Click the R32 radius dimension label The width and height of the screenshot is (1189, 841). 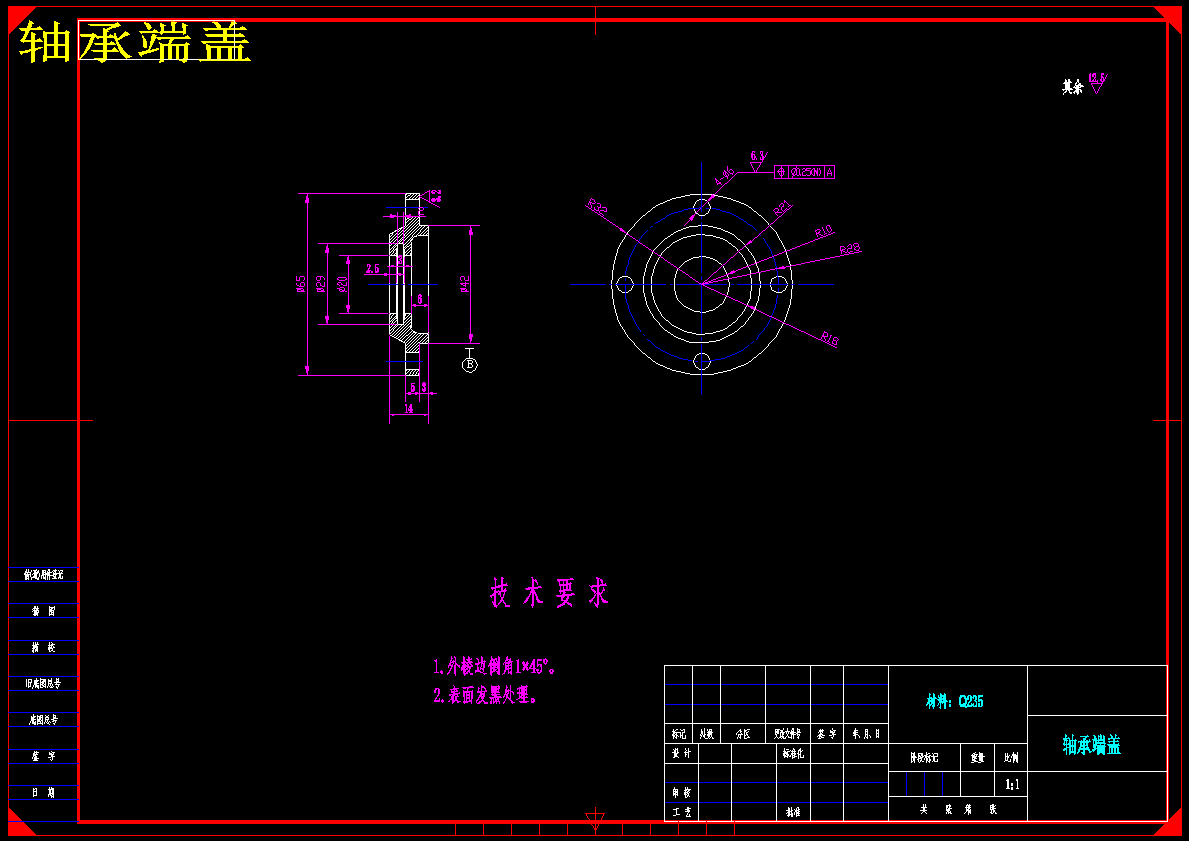pyautogui.click(x=598, y=206)
